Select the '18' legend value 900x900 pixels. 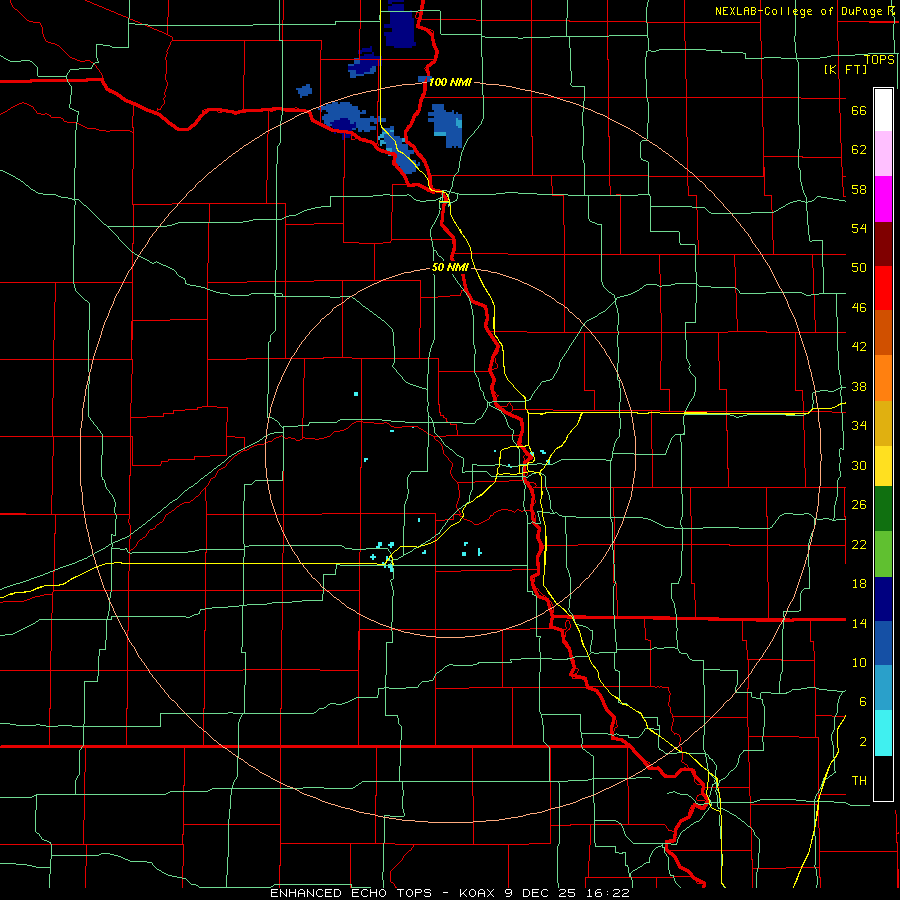coord(859,584)
